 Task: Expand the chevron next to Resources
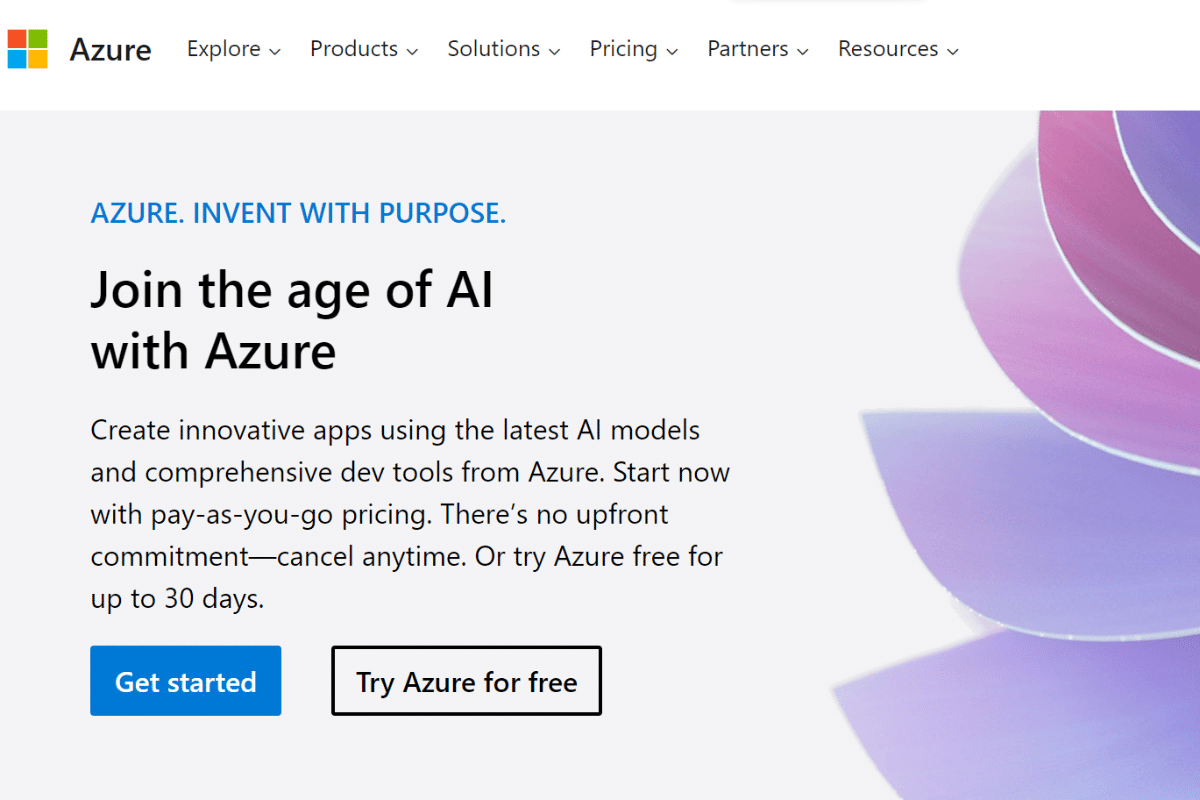point(953,51)
